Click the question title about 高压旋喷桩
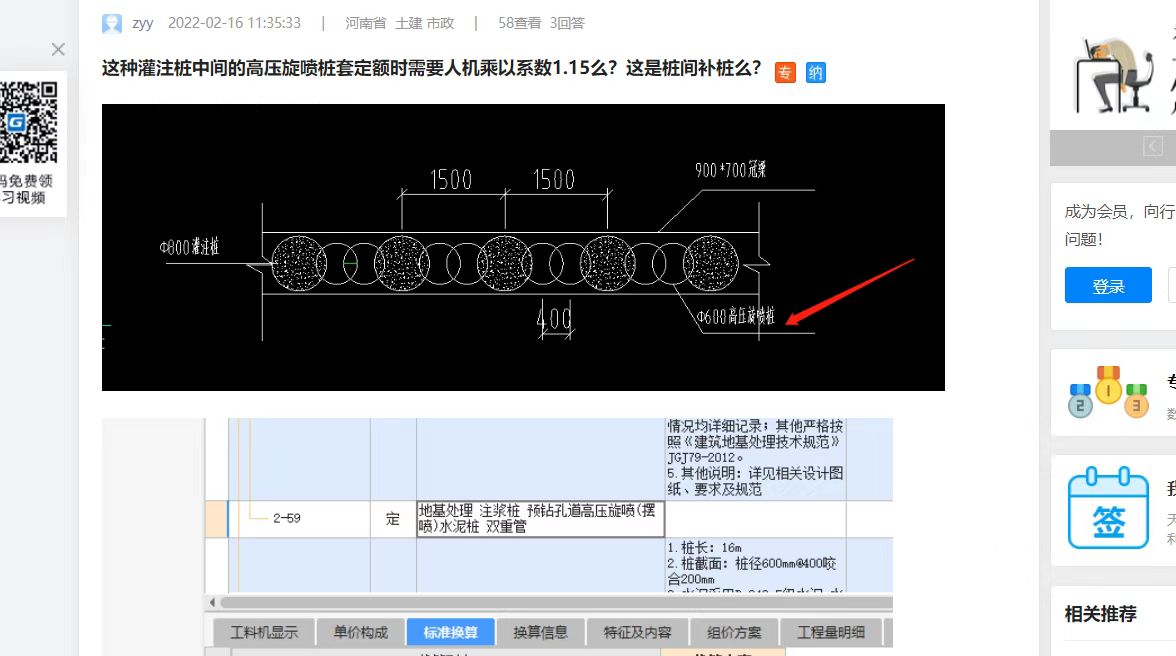Viewport: 1176px width, 656px height. 431,68
